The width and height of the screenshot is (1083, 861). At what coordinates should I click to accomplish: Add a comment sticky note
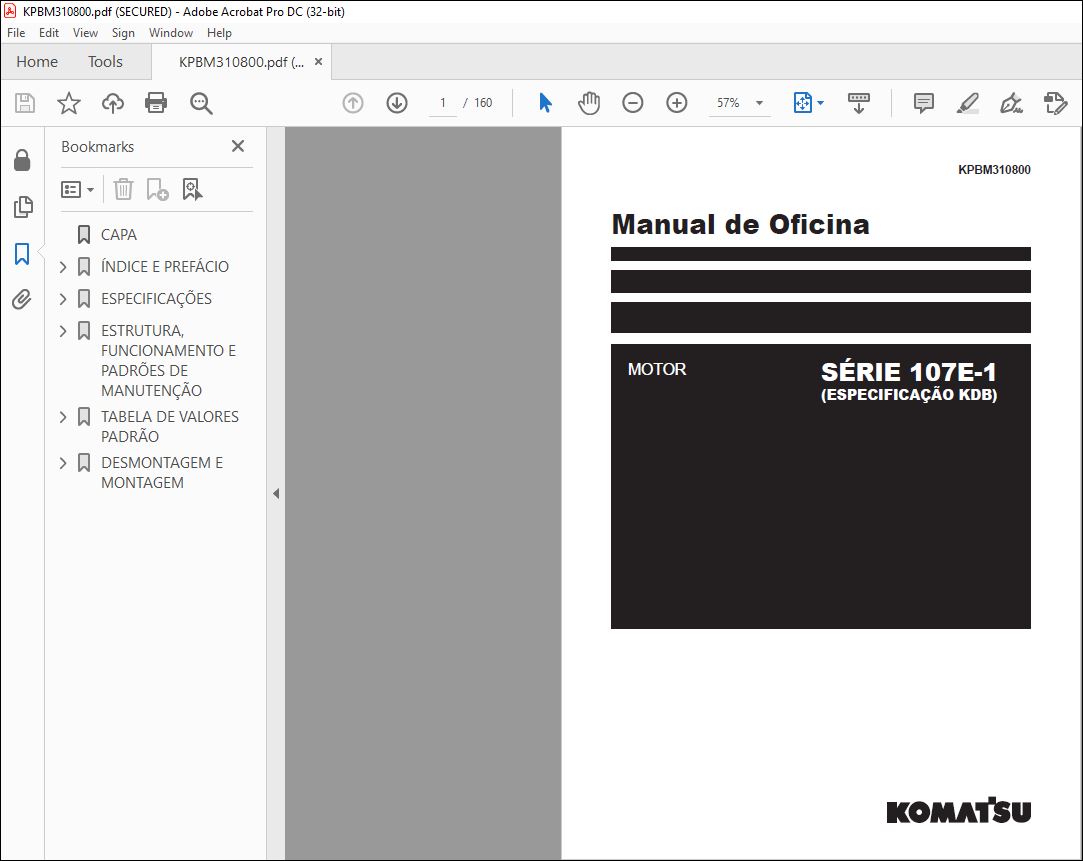[x=923, y=103]
